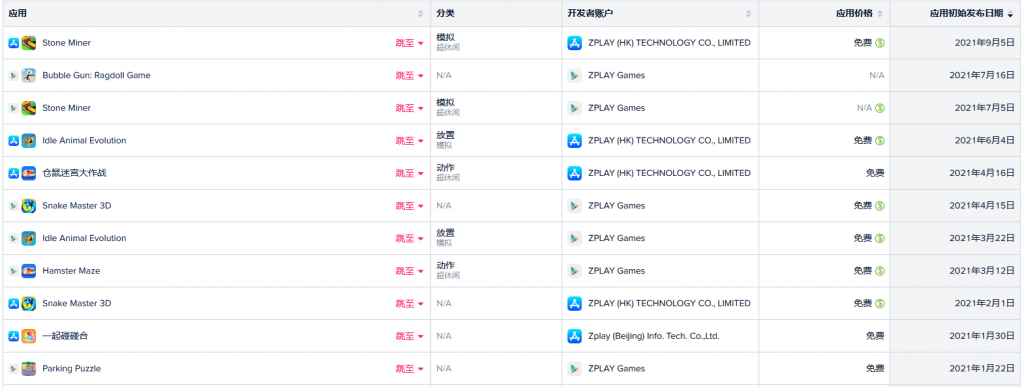Open the 跳至 dropdown for Stone Miner 2021年7月5日

pos(409,108)
